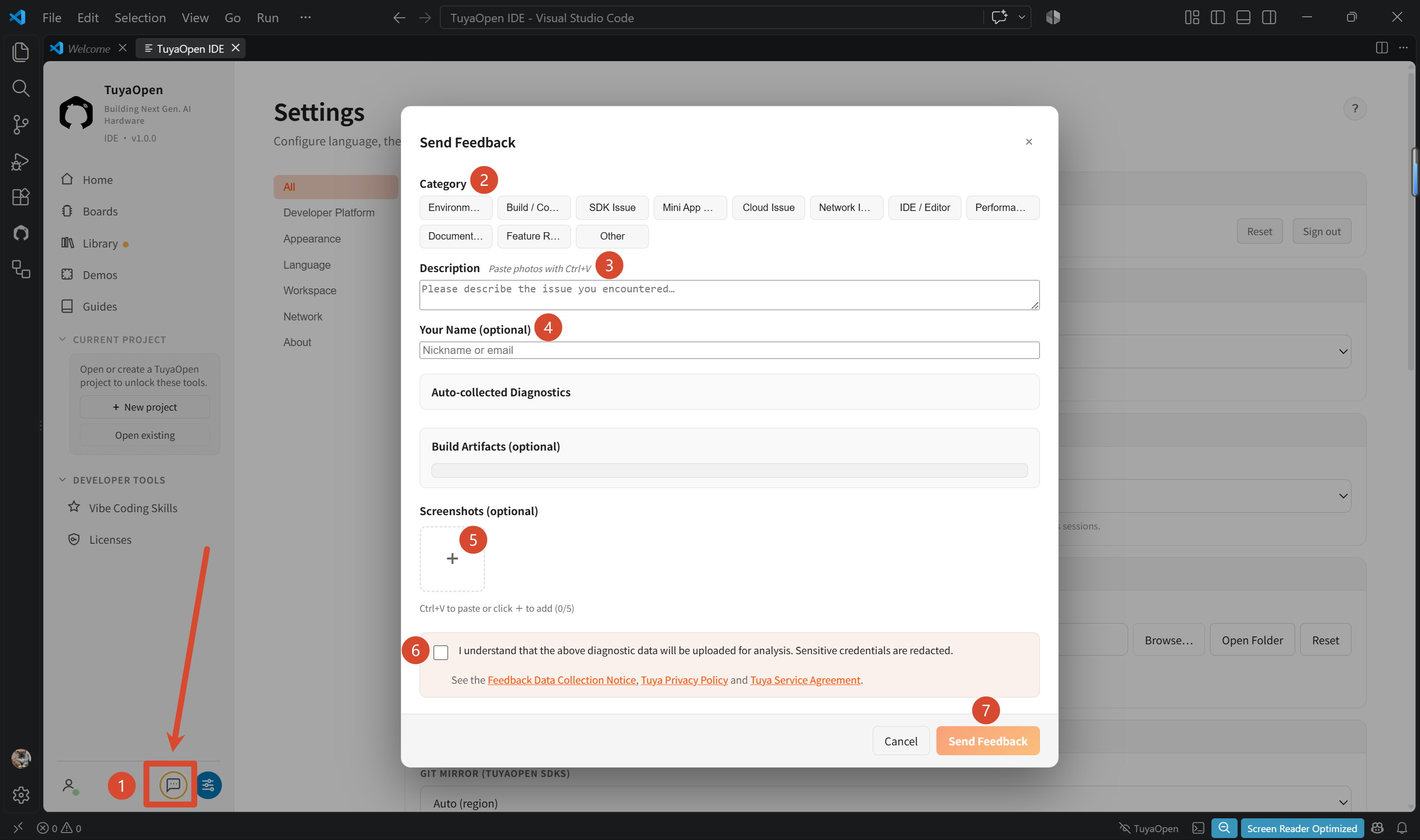
Task: Click the zoom magnifier icon in status bar
Action: [x=1224, y=828]
